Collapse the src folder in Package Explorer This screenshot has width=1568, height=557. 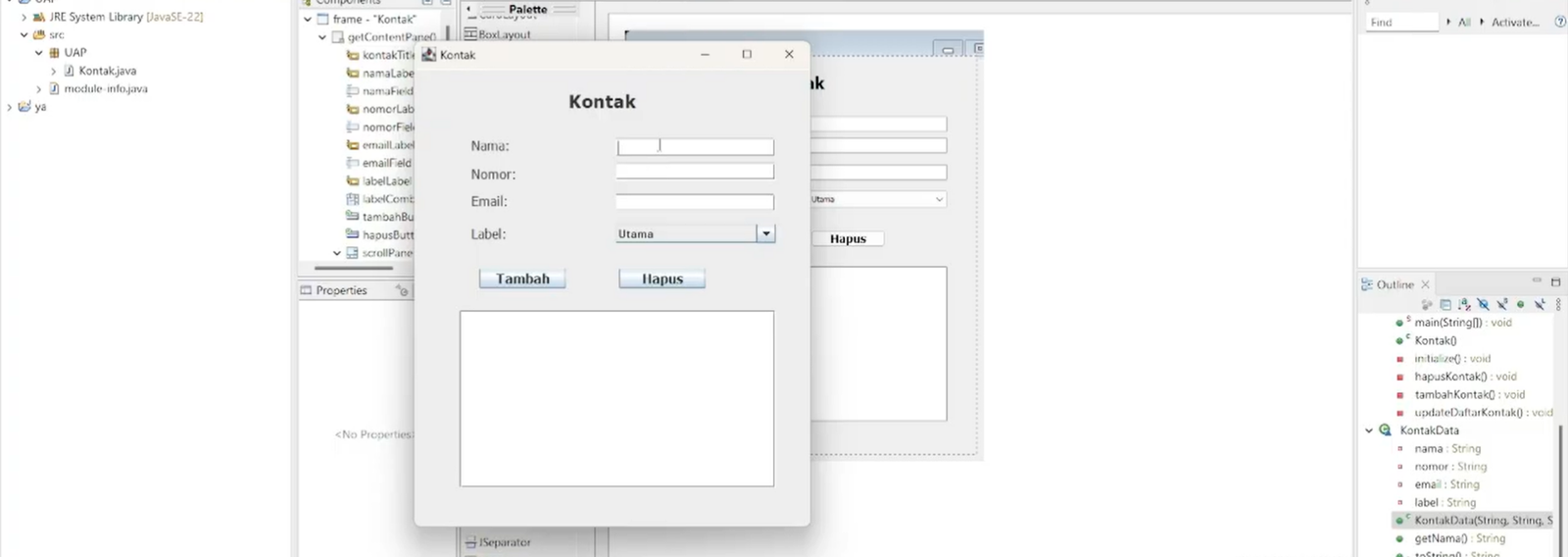[x=24, y=34]
